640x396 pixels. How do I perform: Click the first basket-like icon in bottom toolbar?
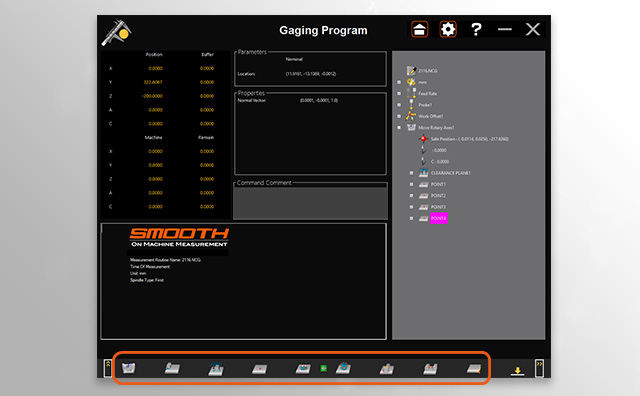click(x=129, y=368)
